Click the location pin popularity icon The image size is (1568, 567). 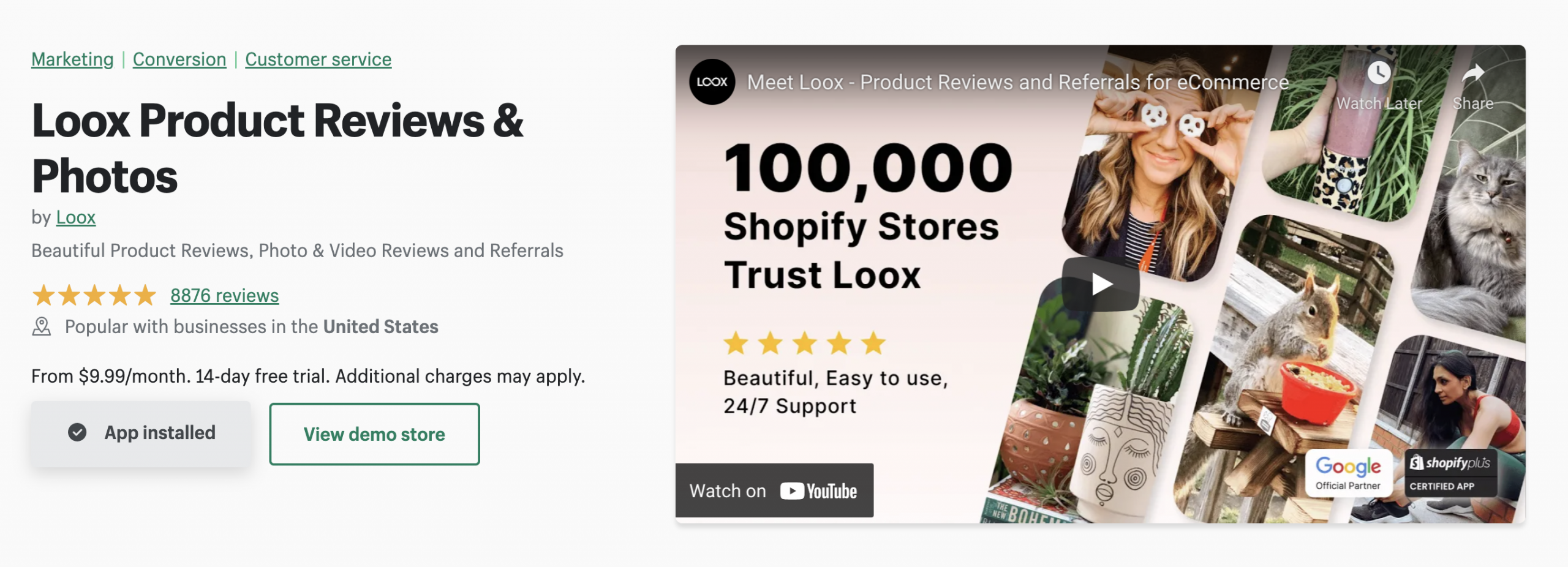click(42, 327)
